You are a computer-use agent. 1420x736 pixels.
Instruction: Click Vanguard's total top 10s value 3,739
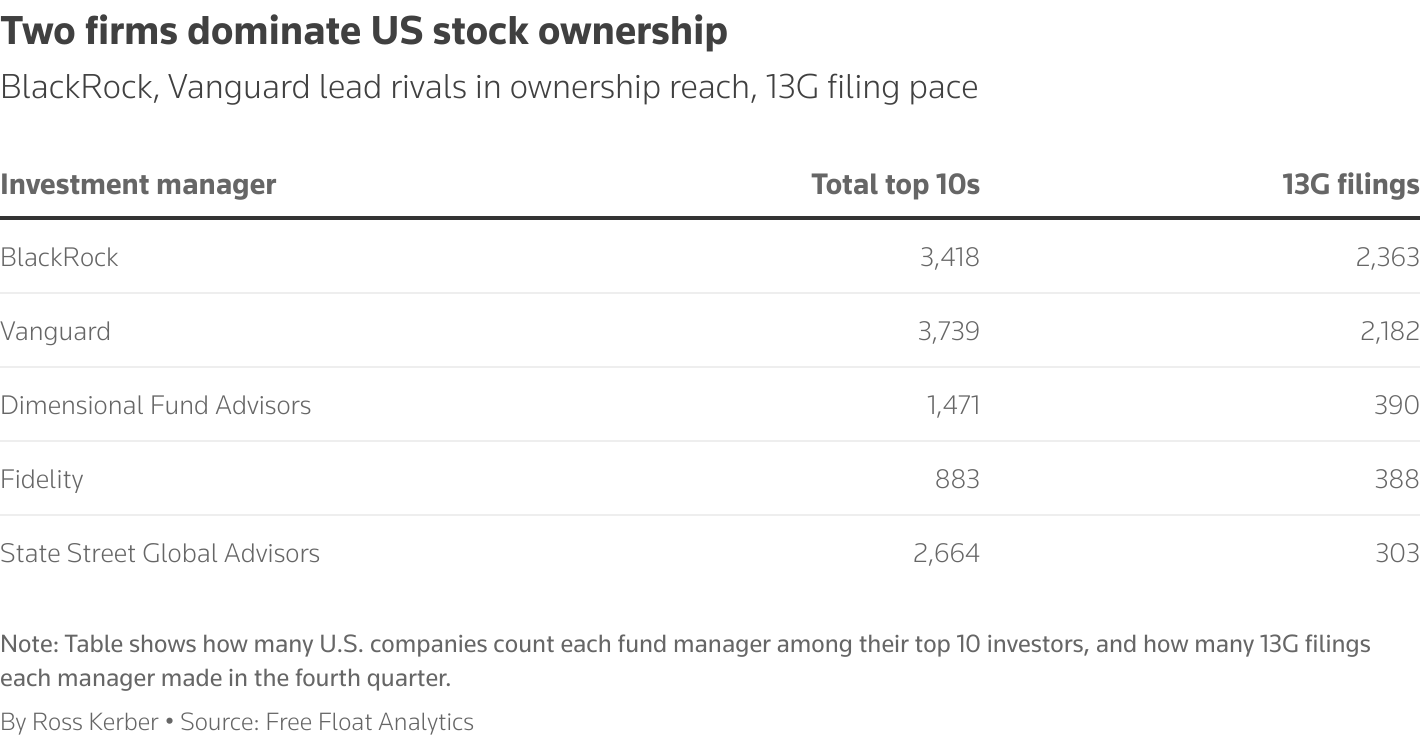(x=948, y=331)
